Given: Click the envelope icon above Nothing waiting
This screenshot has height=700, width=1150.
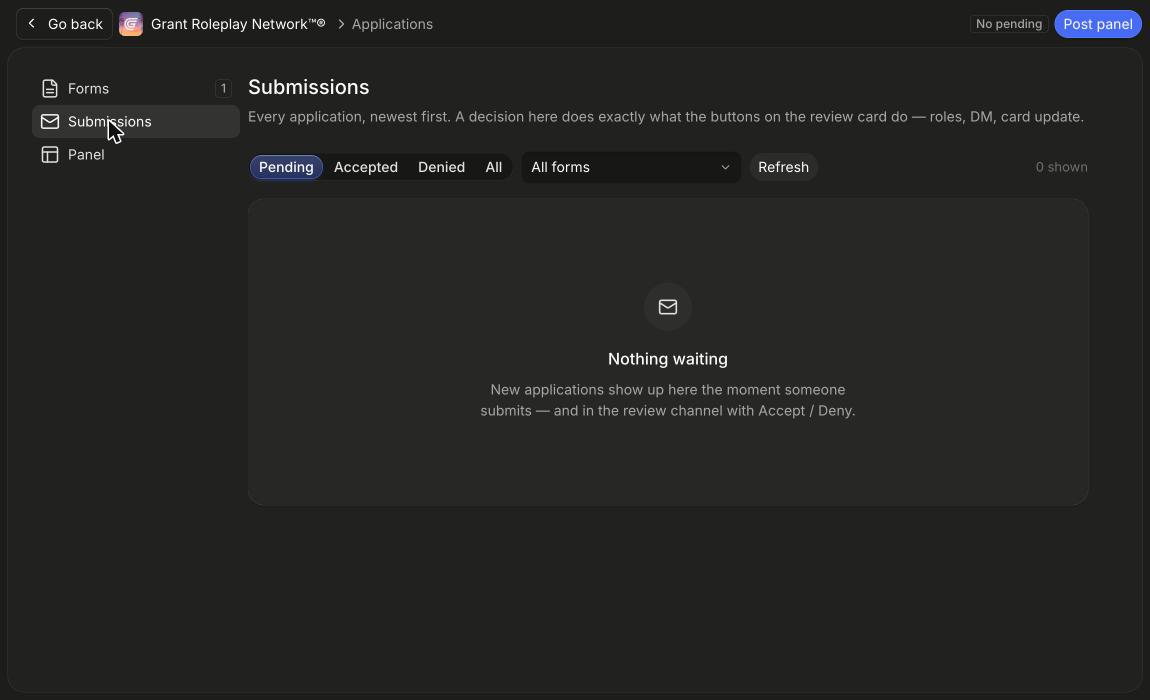Looking at the screenshot, I should coord(667,307).
